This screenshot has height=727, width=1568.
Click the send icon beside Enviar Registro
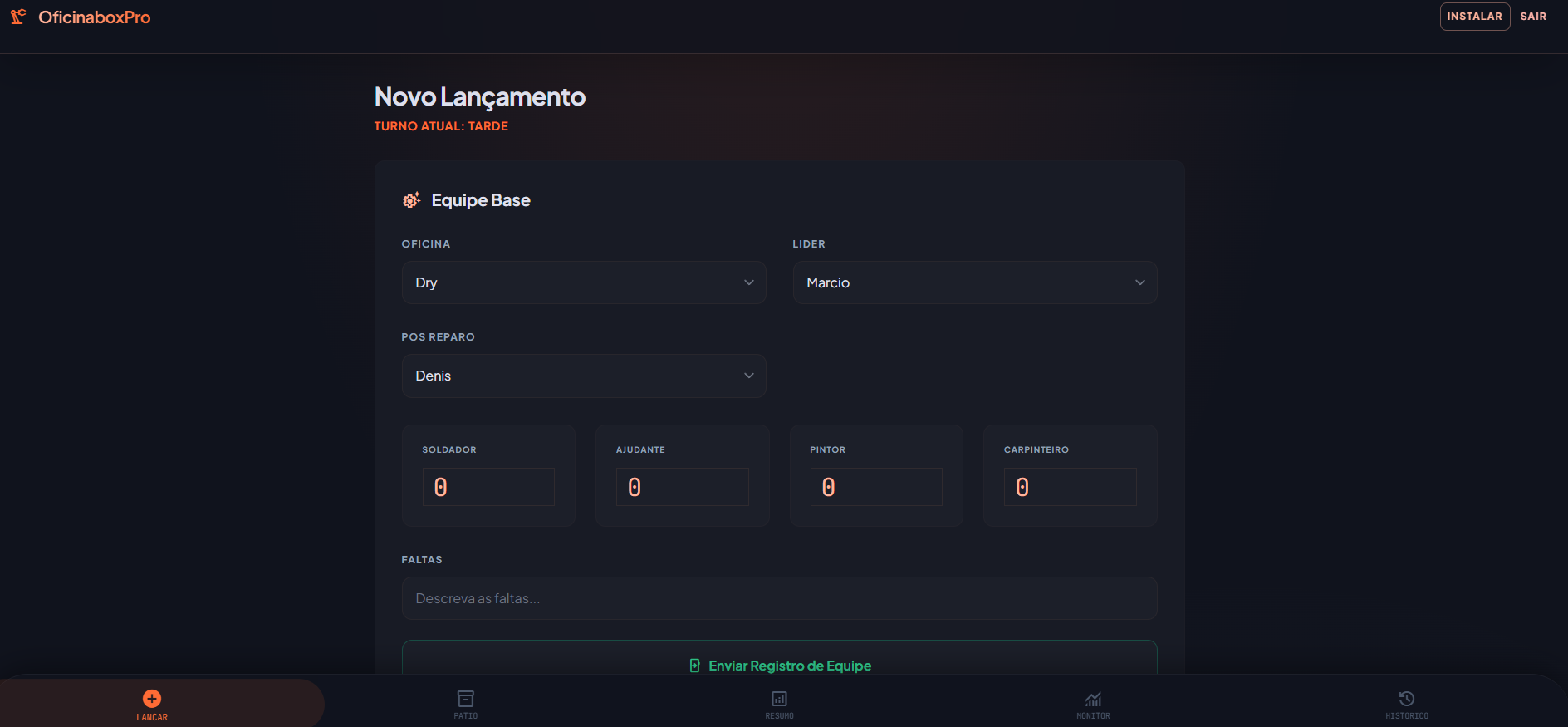coord(695,666)
